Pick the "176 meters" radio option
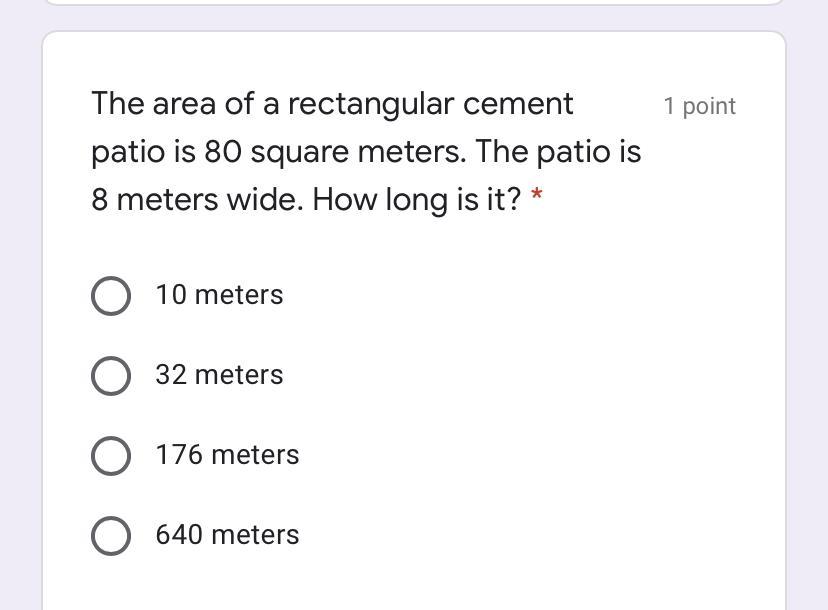Image resolution: width=828 pixels, height=610 pixels. pos(110,456)
